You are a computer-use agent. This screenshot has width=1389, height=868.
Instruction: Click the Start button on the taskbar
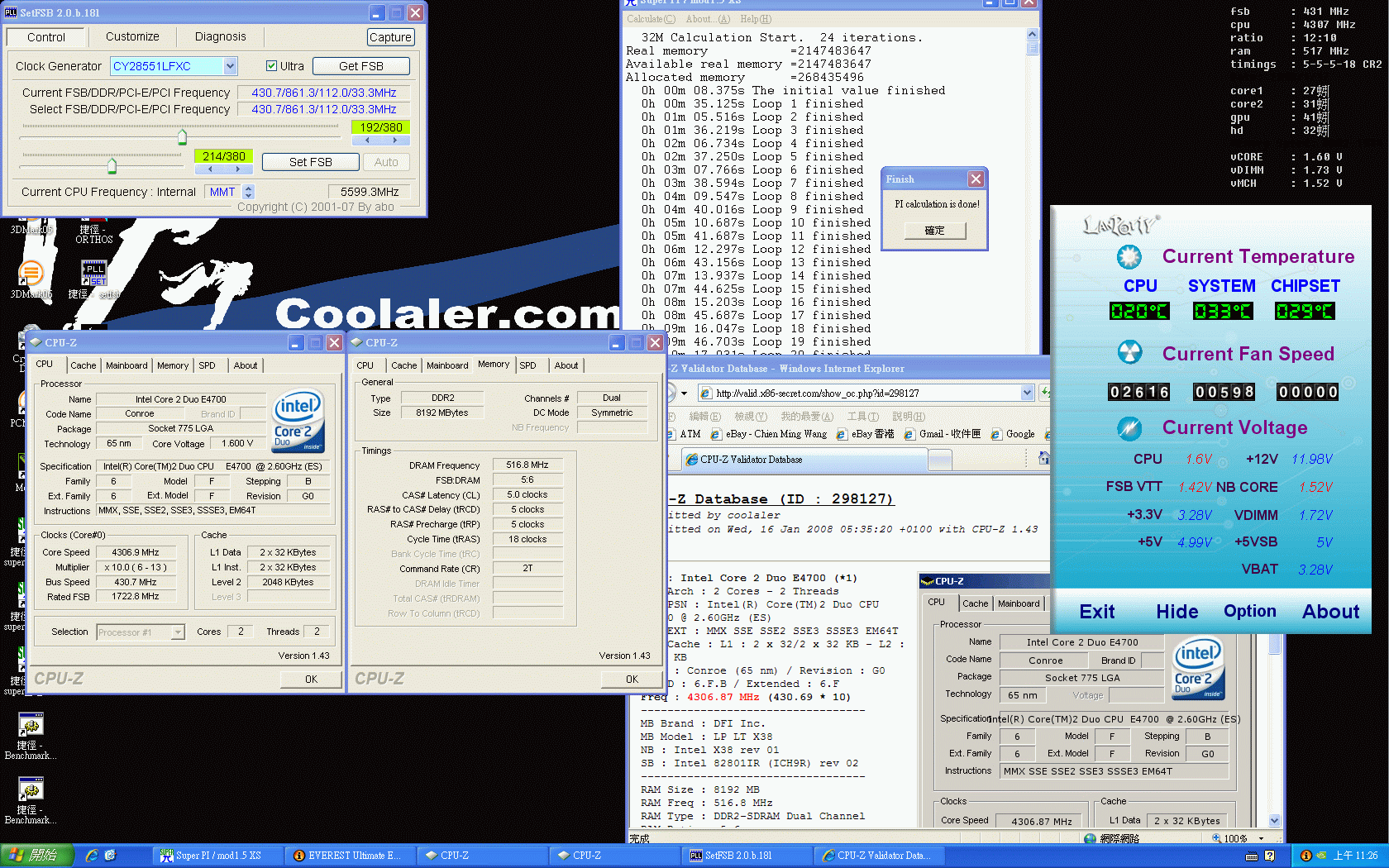click(x=36, y=856)
